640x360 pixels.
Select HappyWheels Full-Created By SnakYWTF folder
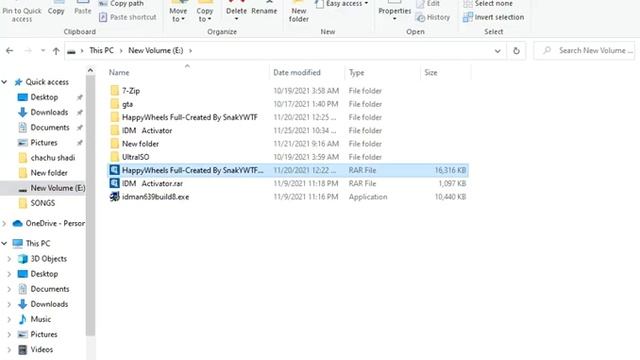click(x=288, y=117)
